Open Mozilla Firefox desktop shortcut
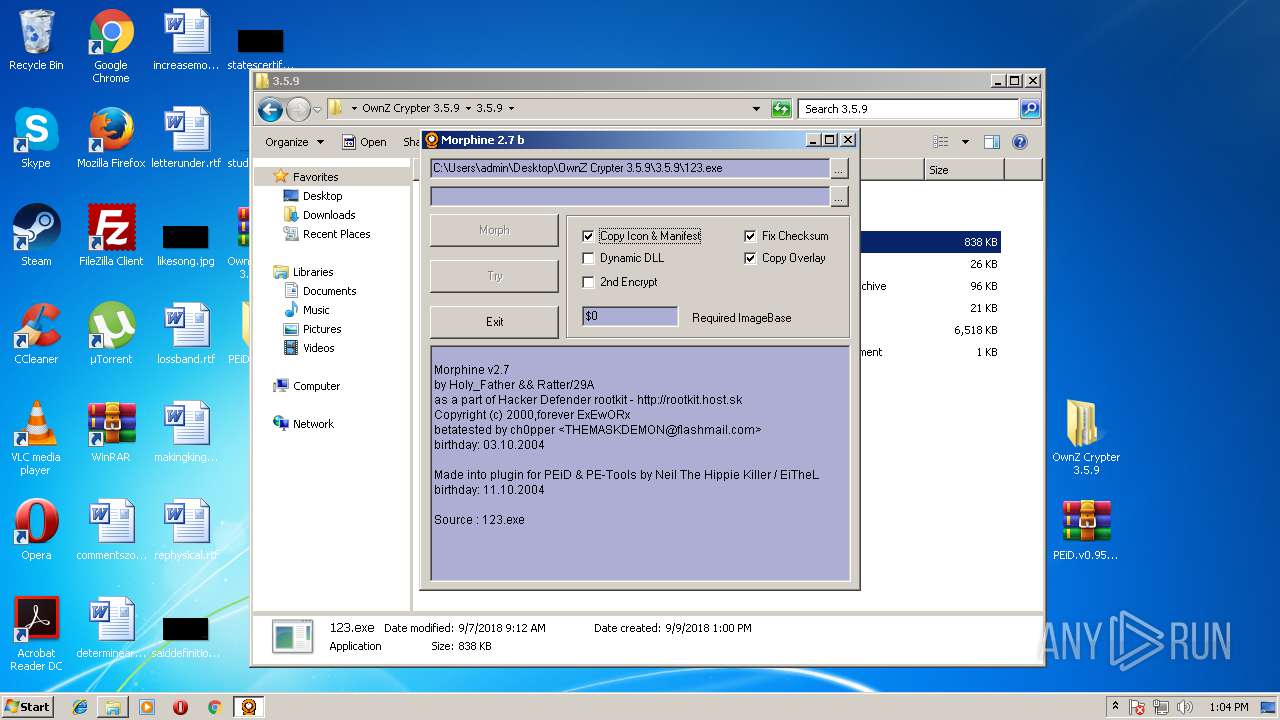 111,138
